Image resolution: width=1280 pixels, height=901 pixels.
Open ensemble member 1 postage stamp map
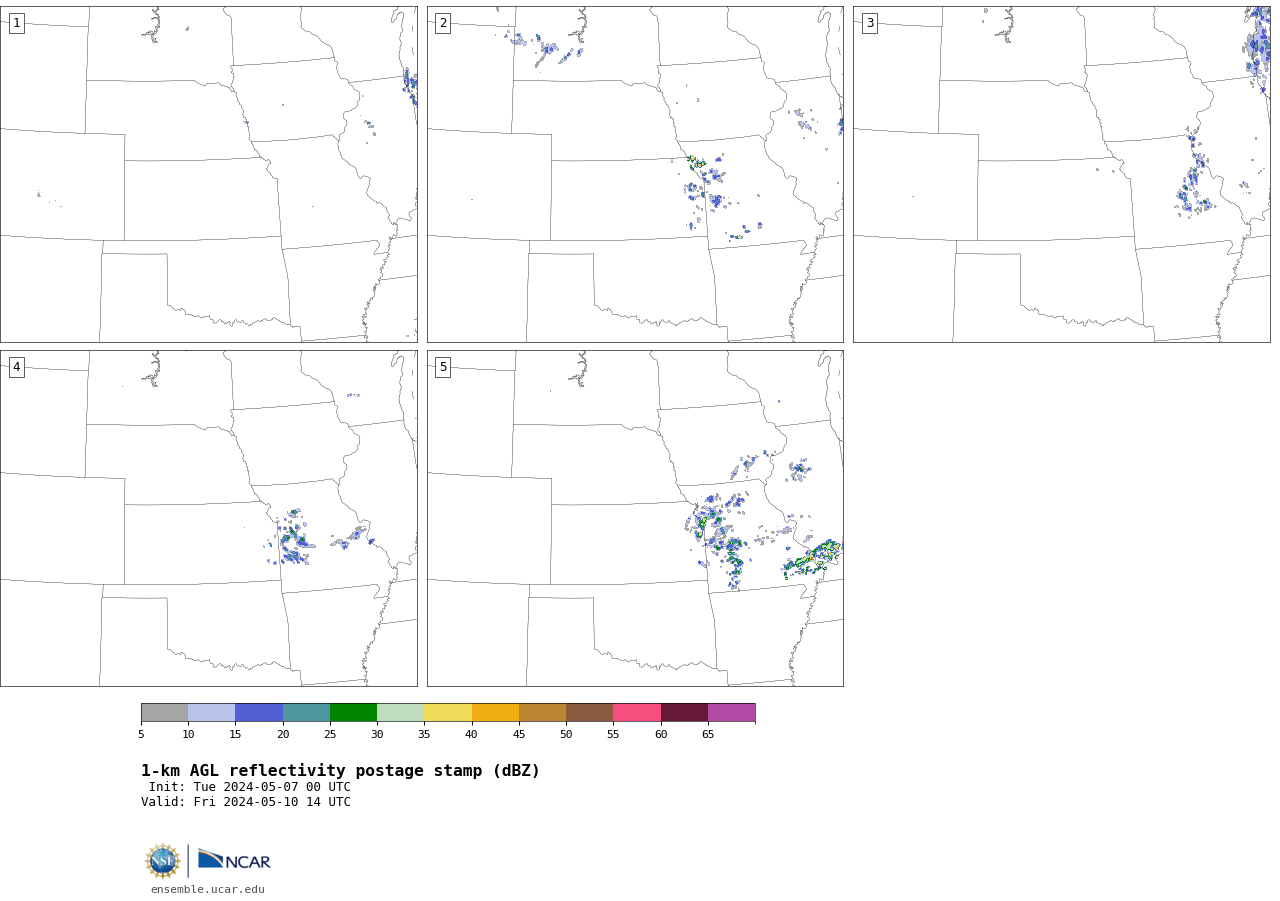[x=208, y=174]
